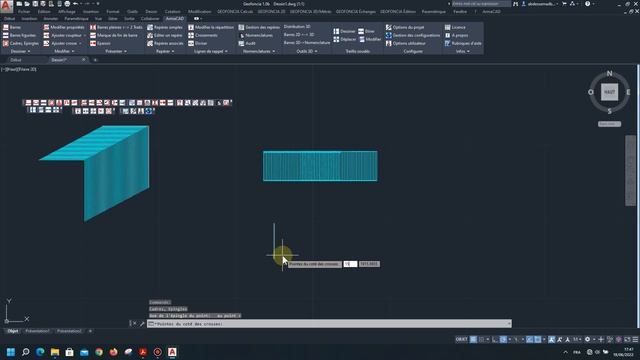Click the new drawing tab plus button
Viewport: 640px width, 360px height.
95,60
